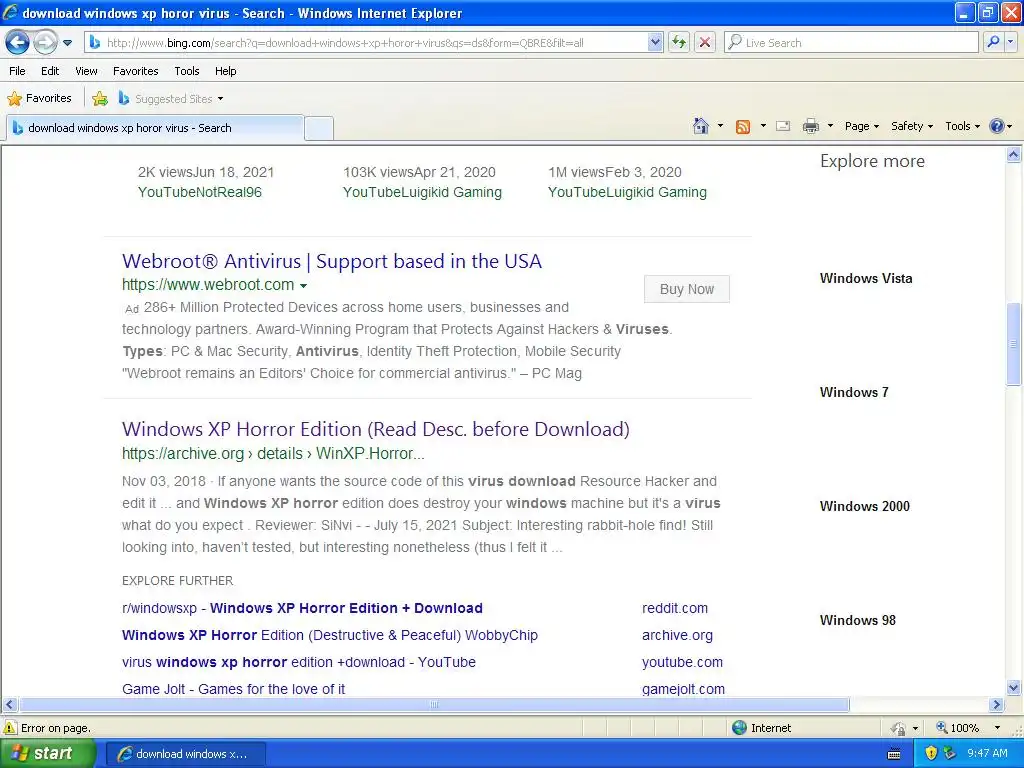Open r/windowsxp Horror Edition link
1024x768 pixels.
click(302, 608)
